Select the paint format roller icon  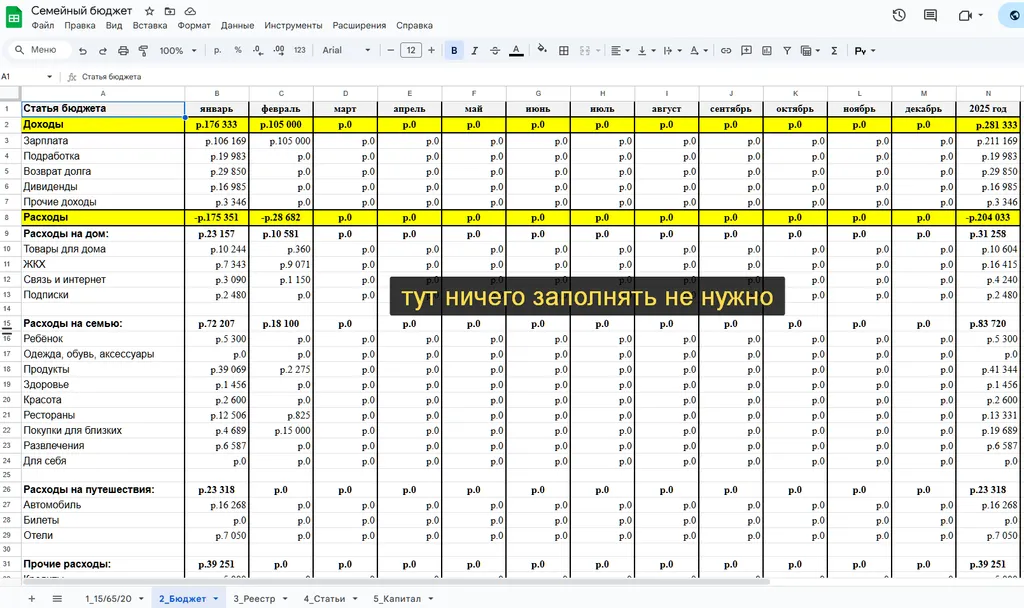pyautogui.click(x=143, y=50)
